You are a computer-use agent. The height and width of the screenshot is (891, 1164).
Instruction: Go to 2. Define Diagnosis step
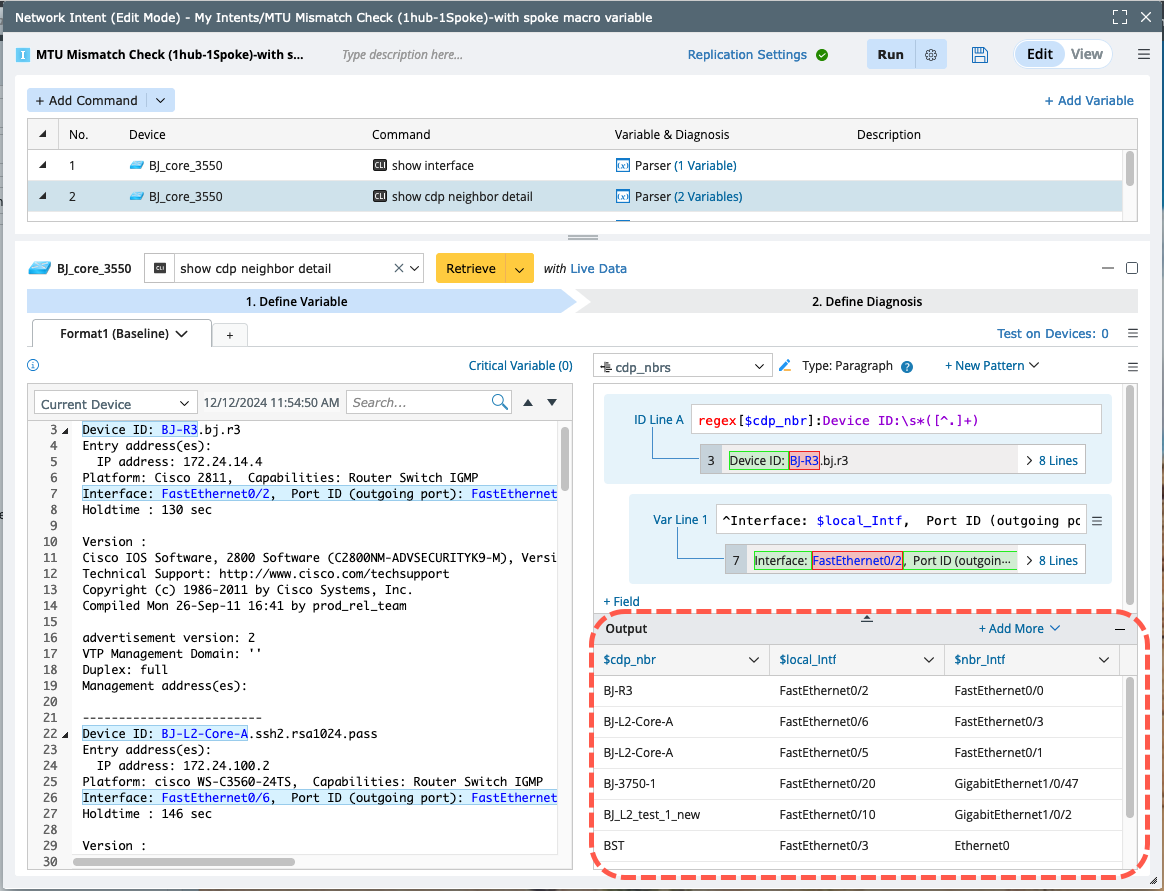866,302
